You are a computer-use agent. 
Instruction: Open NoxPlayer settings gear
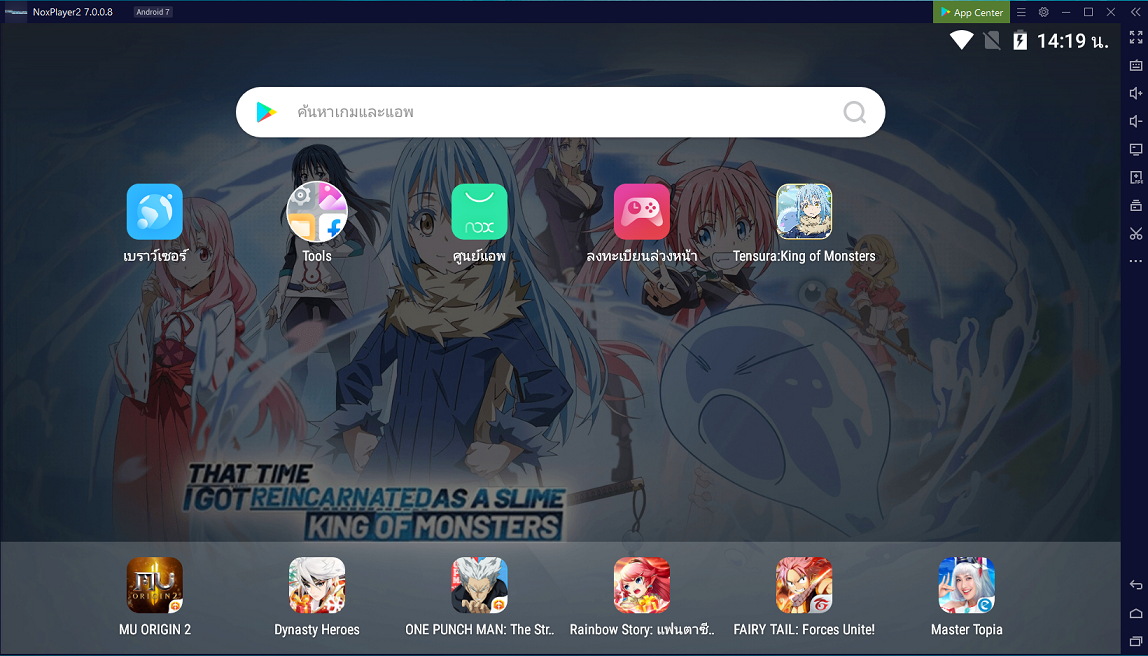tap(1043, 12)
